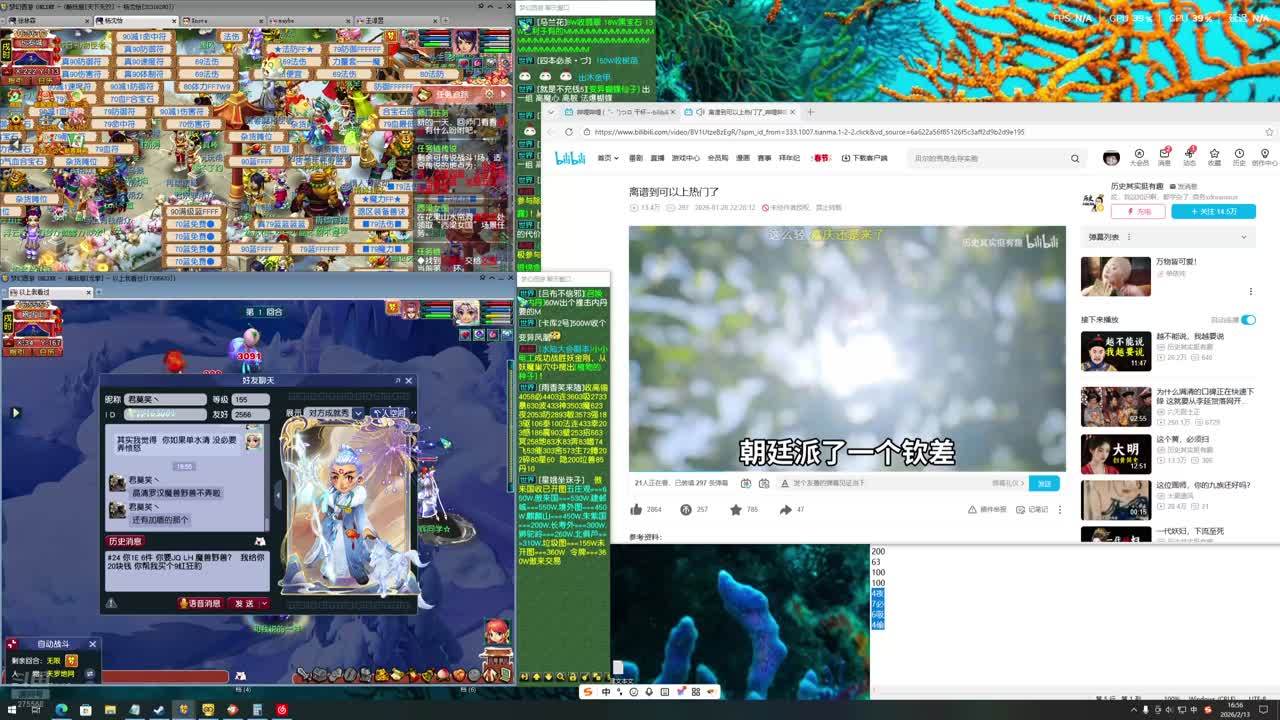Screen dimensions: 1280x720
Task: Toggle danmaku display icon under the video
Action: pos(746,483)
